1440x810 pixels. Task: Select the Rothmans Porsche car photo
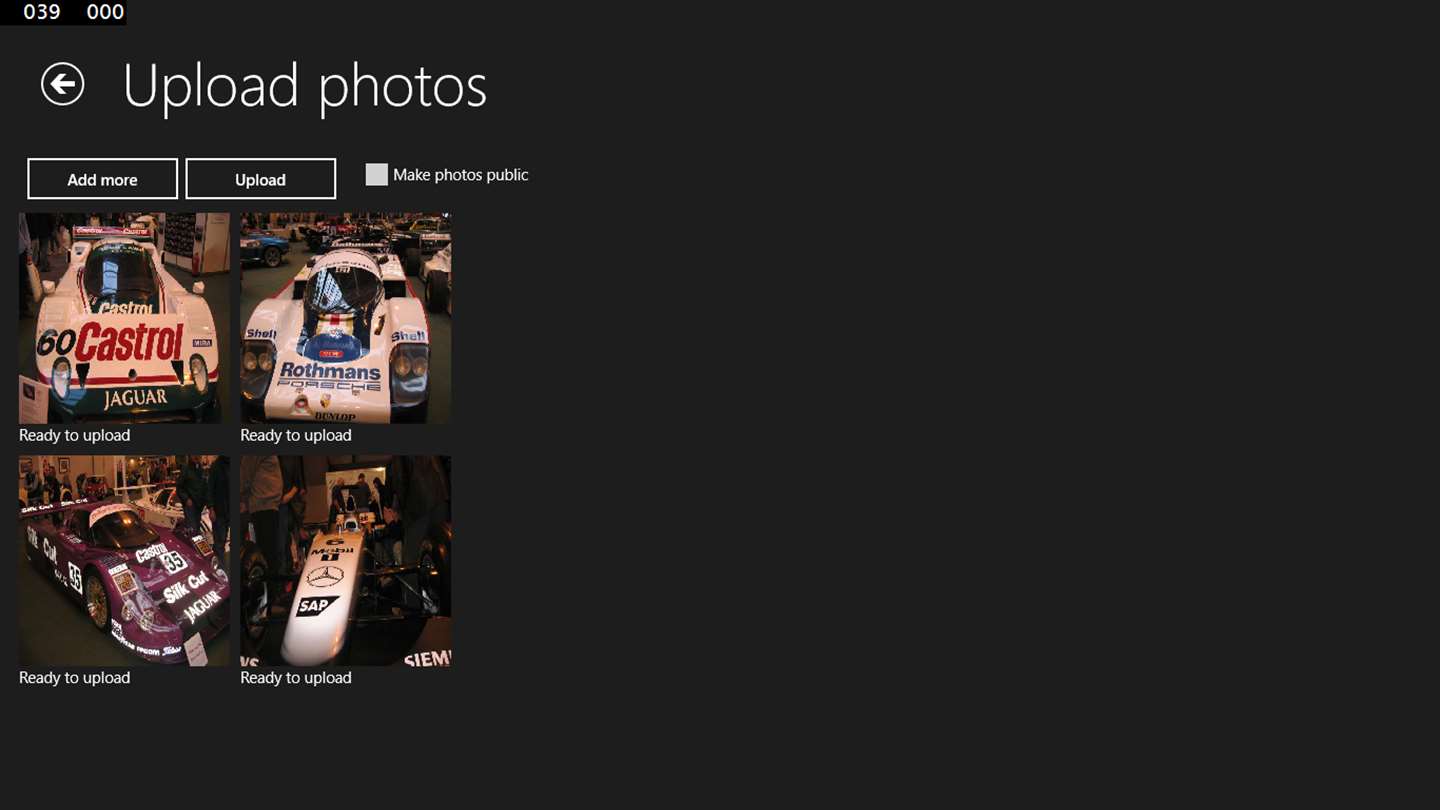(345, 318)
